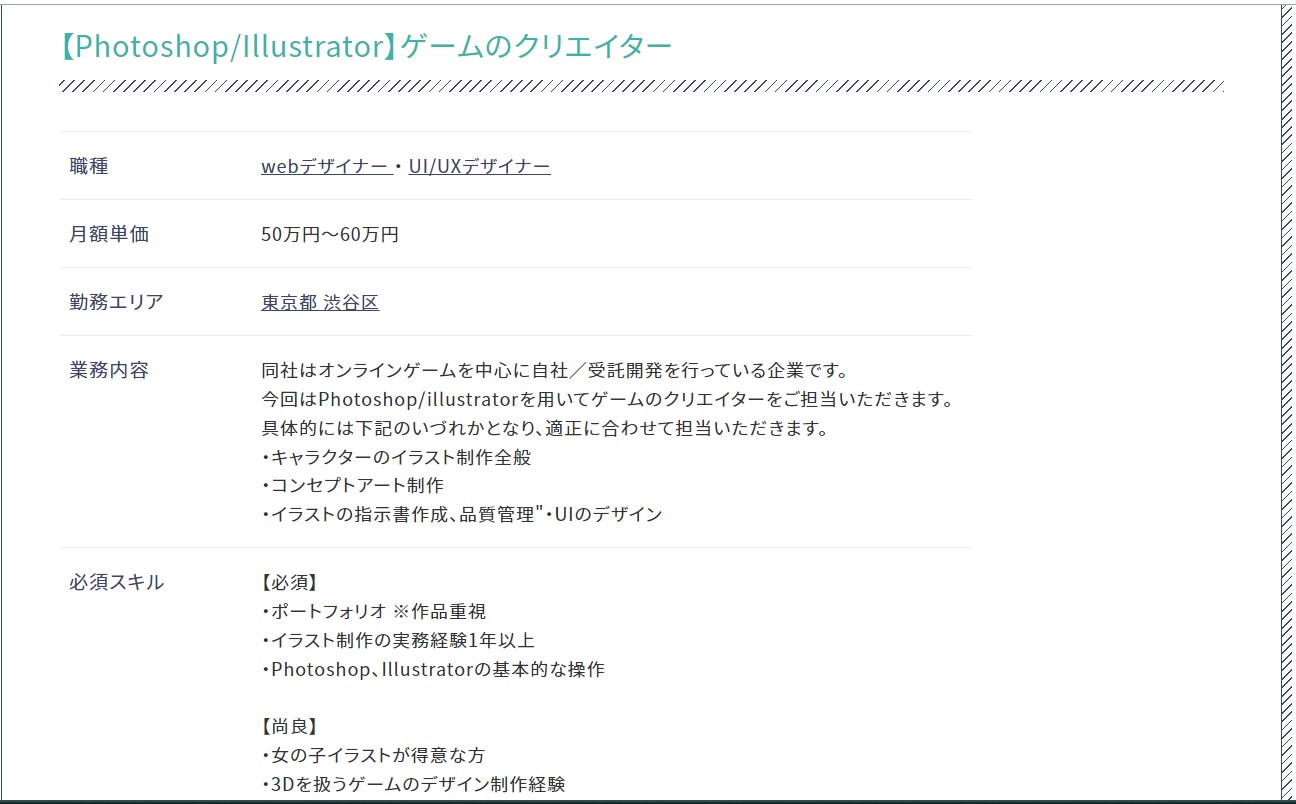Click the line starting 今回はPhotoshop/illustrator
This screenshot has width=1296, height=804.
(608, 400)
